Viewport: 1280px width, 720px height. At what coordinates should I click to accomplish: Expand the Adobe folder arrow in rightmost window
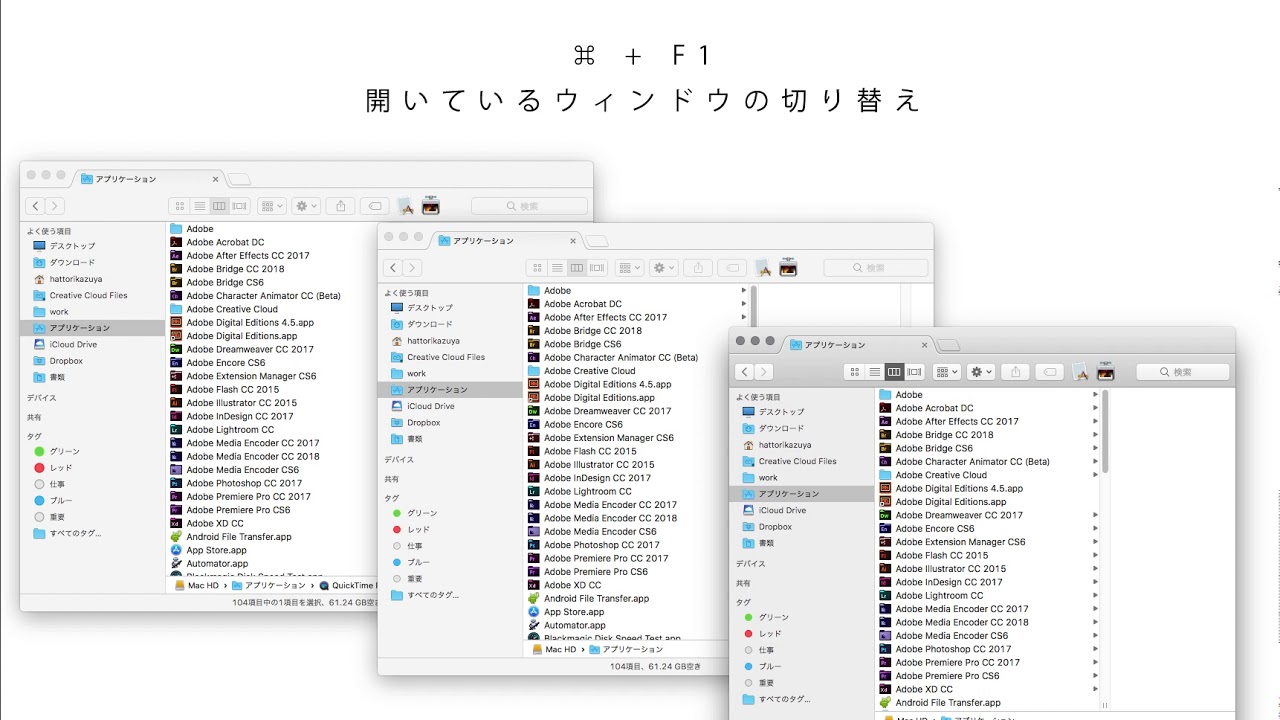[1096, 395]
